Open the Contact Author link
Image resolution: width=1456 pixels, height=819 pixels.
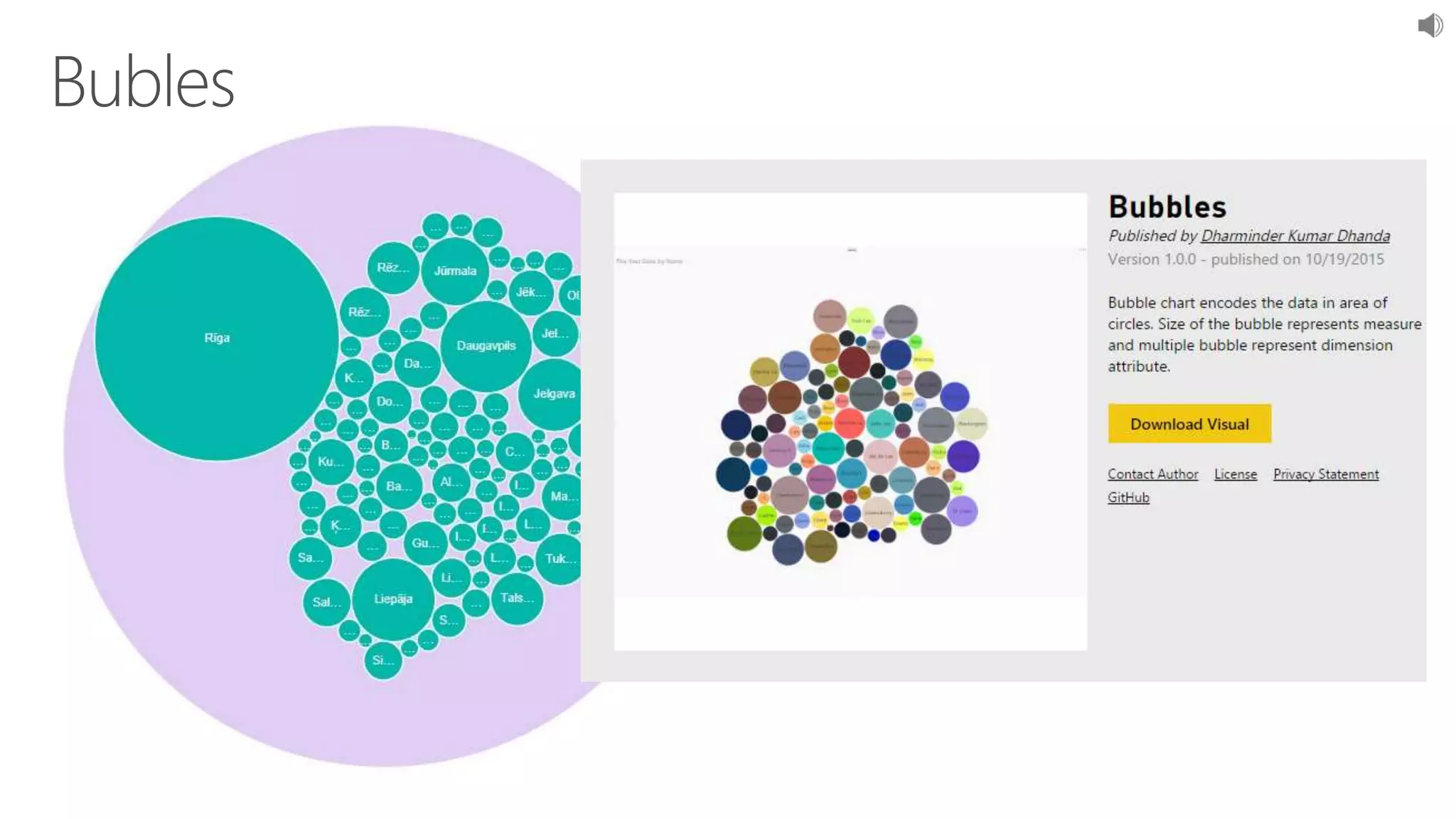pyautogui.click(x=1152, y=474)
